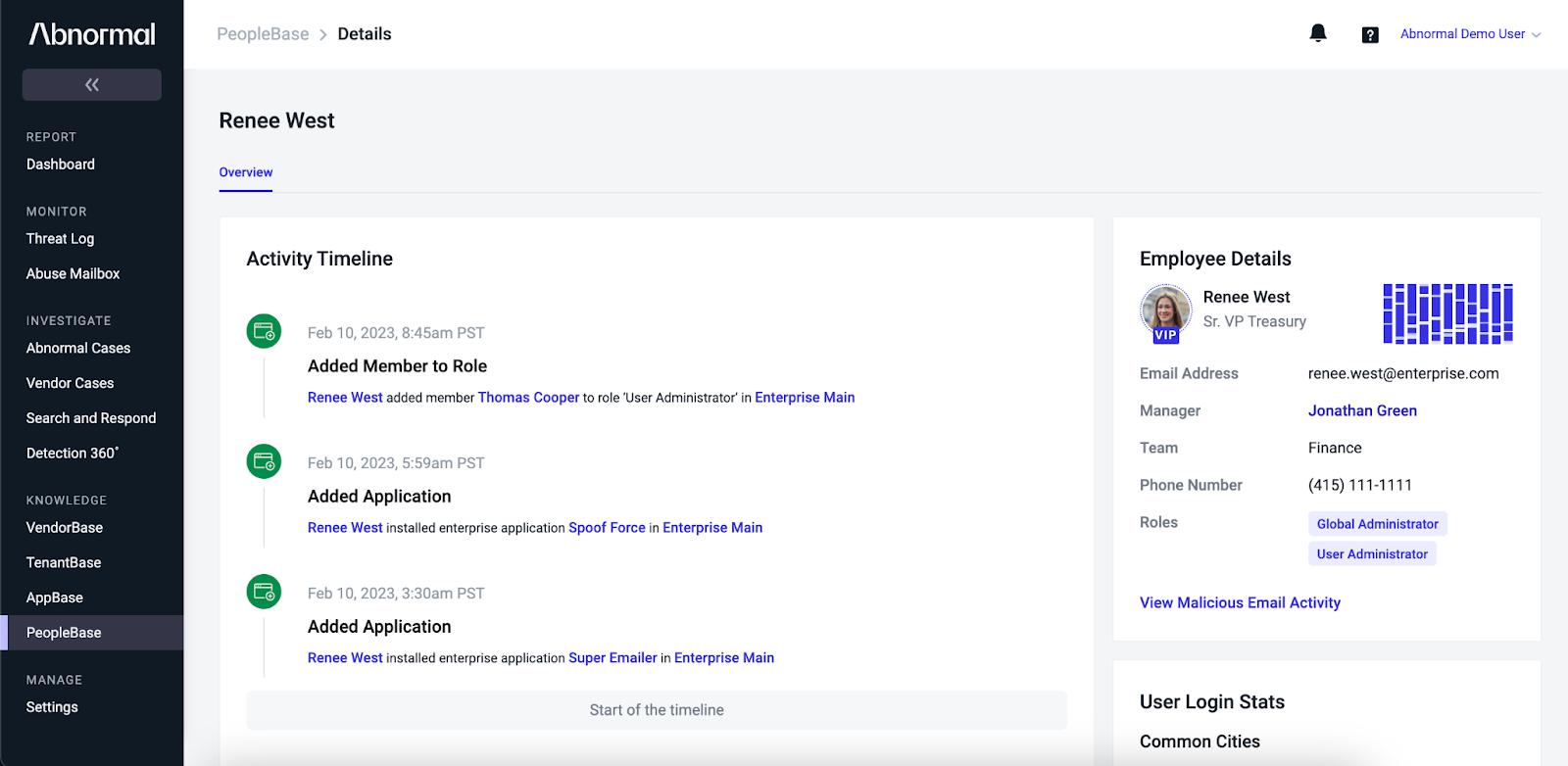Select PeopleBase in sidebar
Screen dimensions: 1568x766
tap(92, 633)
